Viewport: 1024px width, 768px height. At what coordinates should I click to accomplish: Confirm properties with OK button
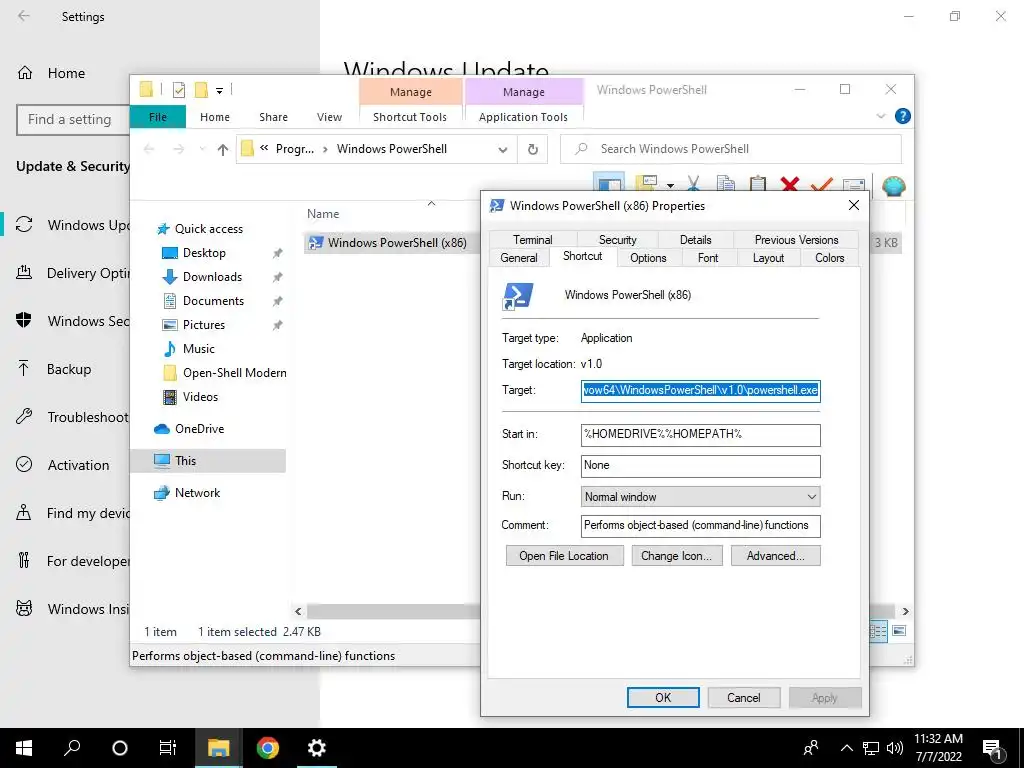(x=663, y=697)
